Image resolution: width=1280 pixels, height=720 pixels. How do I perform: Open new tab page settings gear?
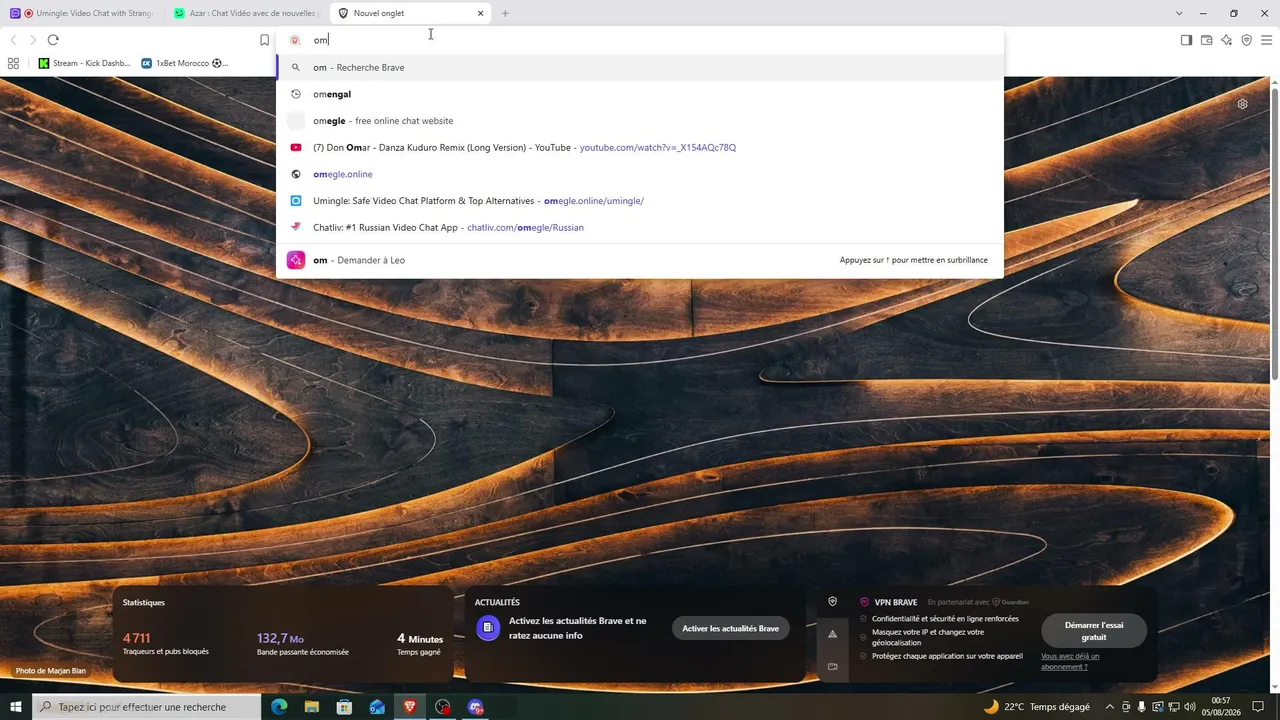(1242, 104)
